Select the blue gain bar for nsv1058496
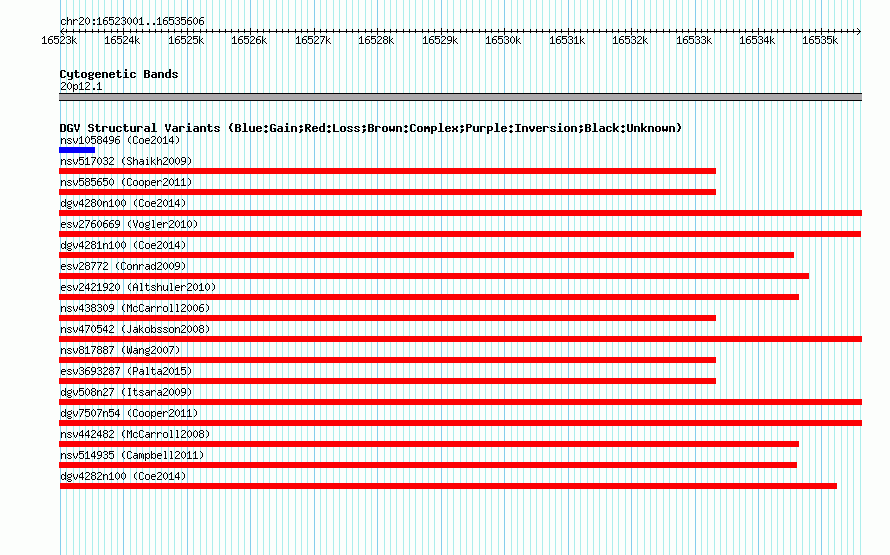 pos(77,150)
